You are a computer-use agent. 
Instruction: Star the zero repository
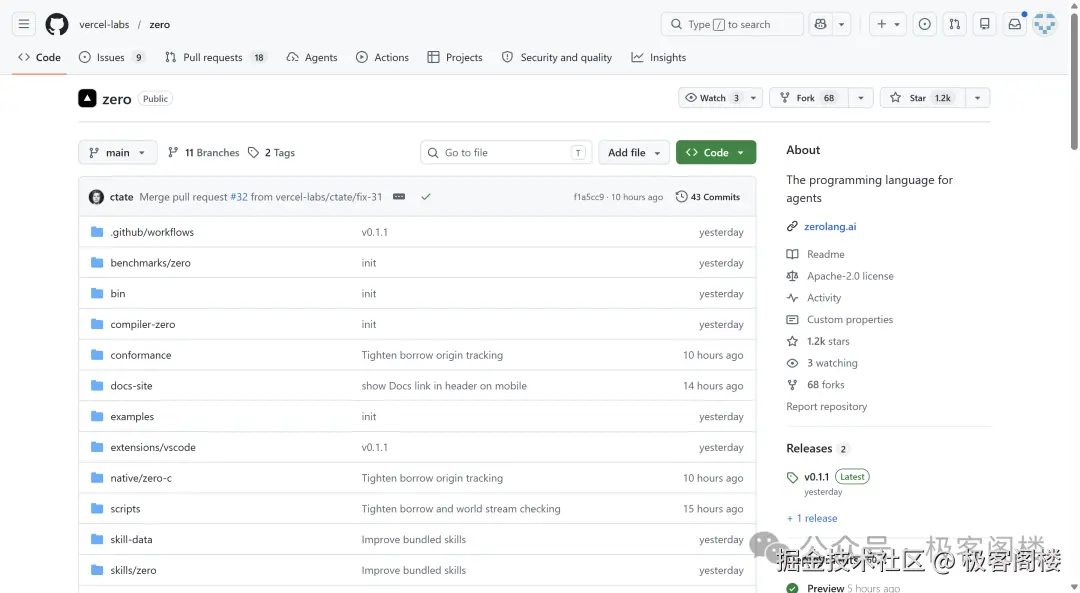[x=922, y=98]
